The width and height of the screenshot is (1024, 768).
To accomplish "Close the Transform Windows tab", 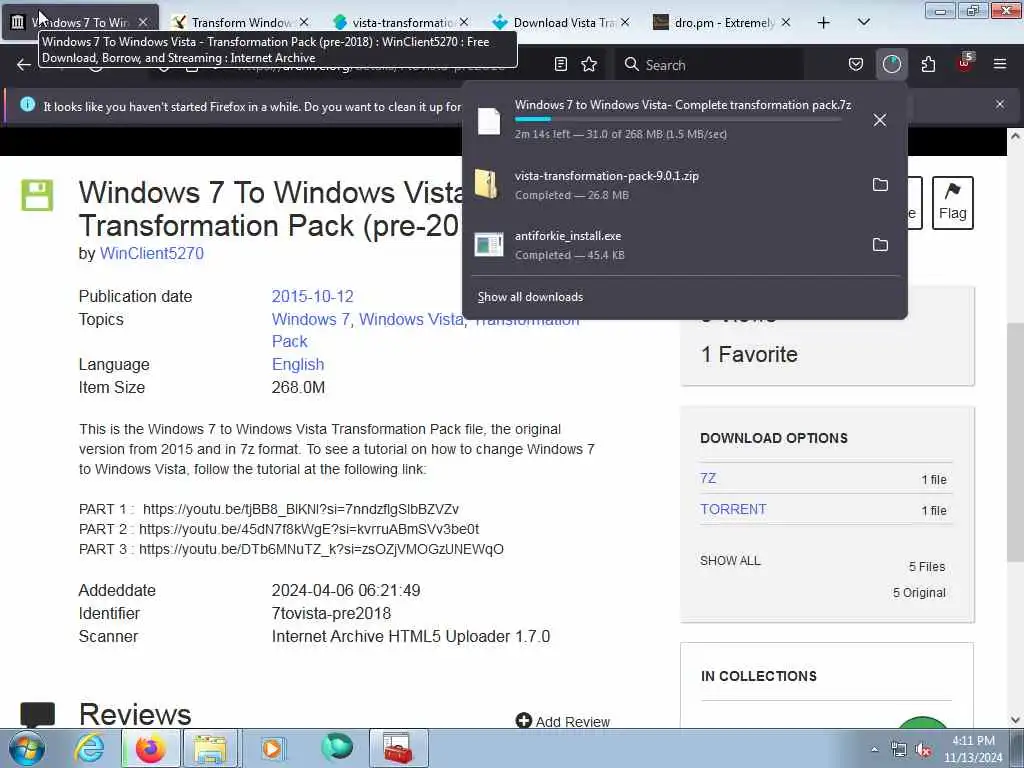I will tap(304, 22).
